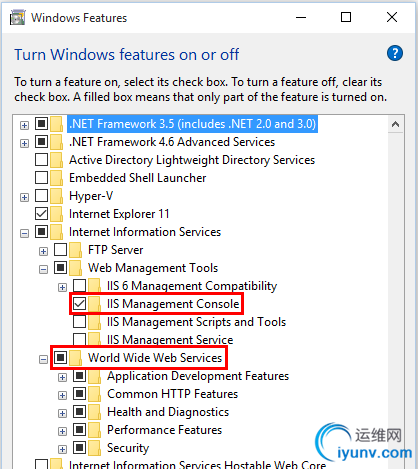Image resolution: width=418 pixels, height=469 pixels.
Task: Click the scrollbar up arrow
Action: [x=396, y=124]
